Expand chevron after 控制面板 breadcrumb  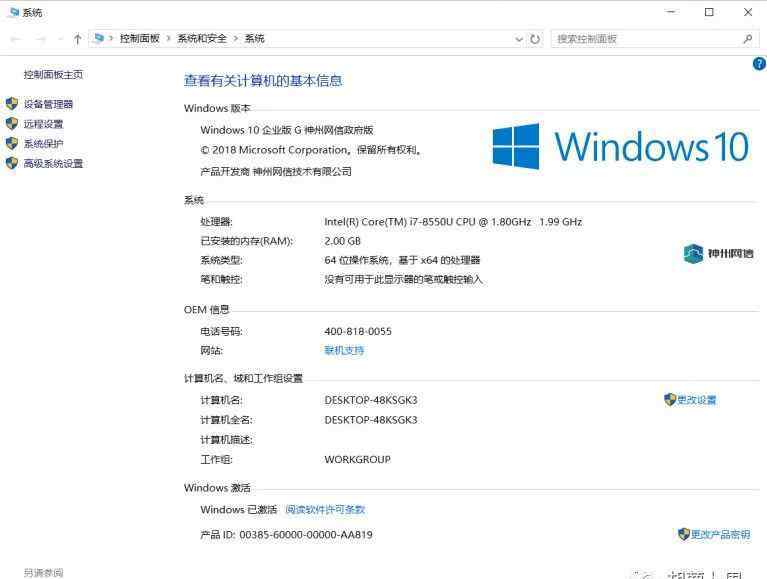(x=168, y=39)
